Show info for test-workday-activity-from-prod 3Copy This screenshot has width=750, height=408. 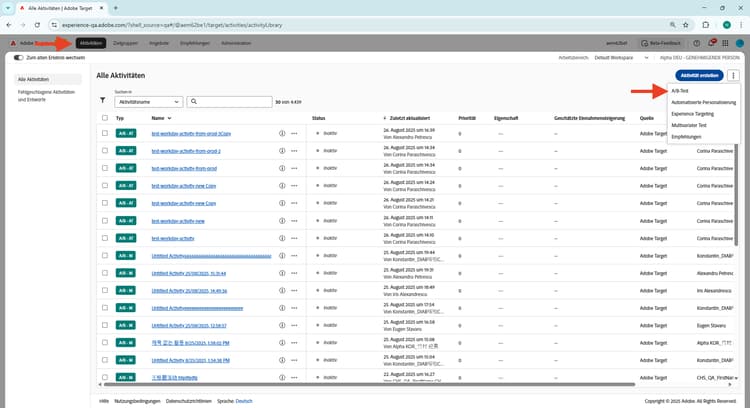282,133
